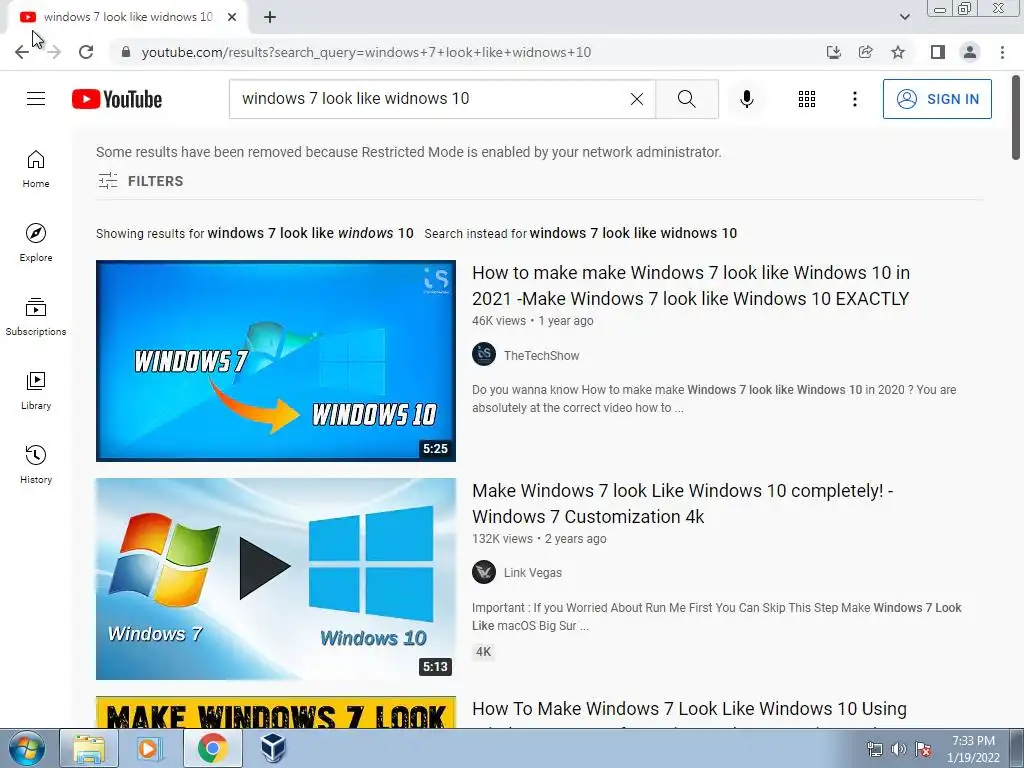Click the install app icon in address bar
The image size is (1024, 768).
(x=833, y=52)
